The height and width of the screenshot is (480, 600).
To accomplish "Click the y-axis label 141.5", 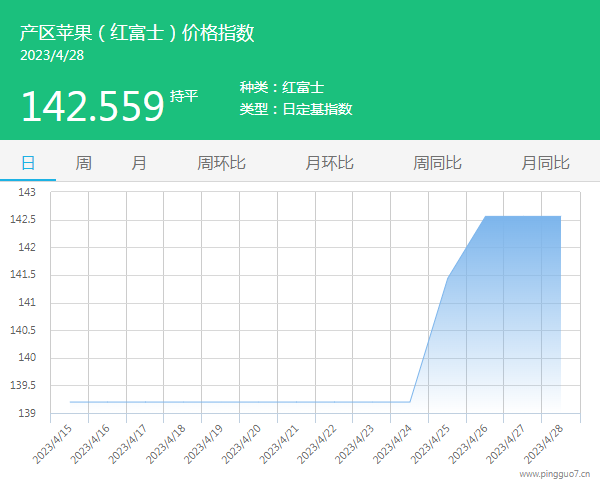I will point(23,274).
